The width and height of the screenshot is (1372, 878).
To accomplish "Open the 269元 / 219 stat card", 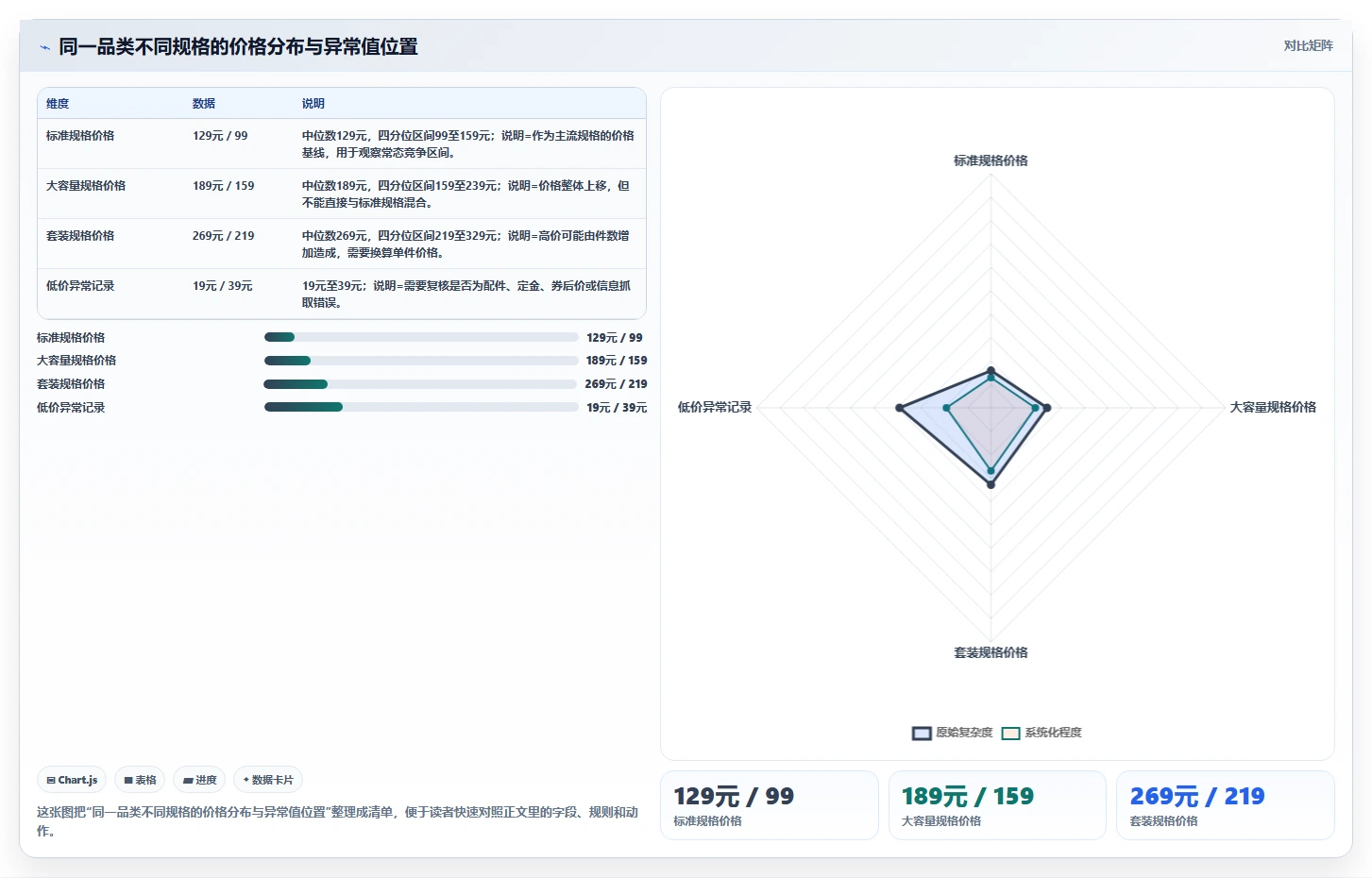I will pyautogui.click(x=1226, y=805).
